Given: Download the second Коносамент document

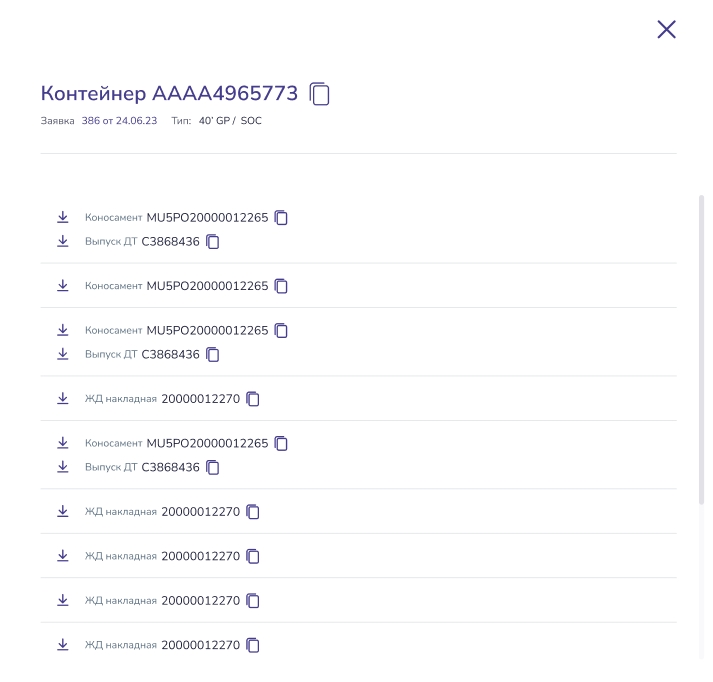Looking at the screenshot, I should coord(63,286).
